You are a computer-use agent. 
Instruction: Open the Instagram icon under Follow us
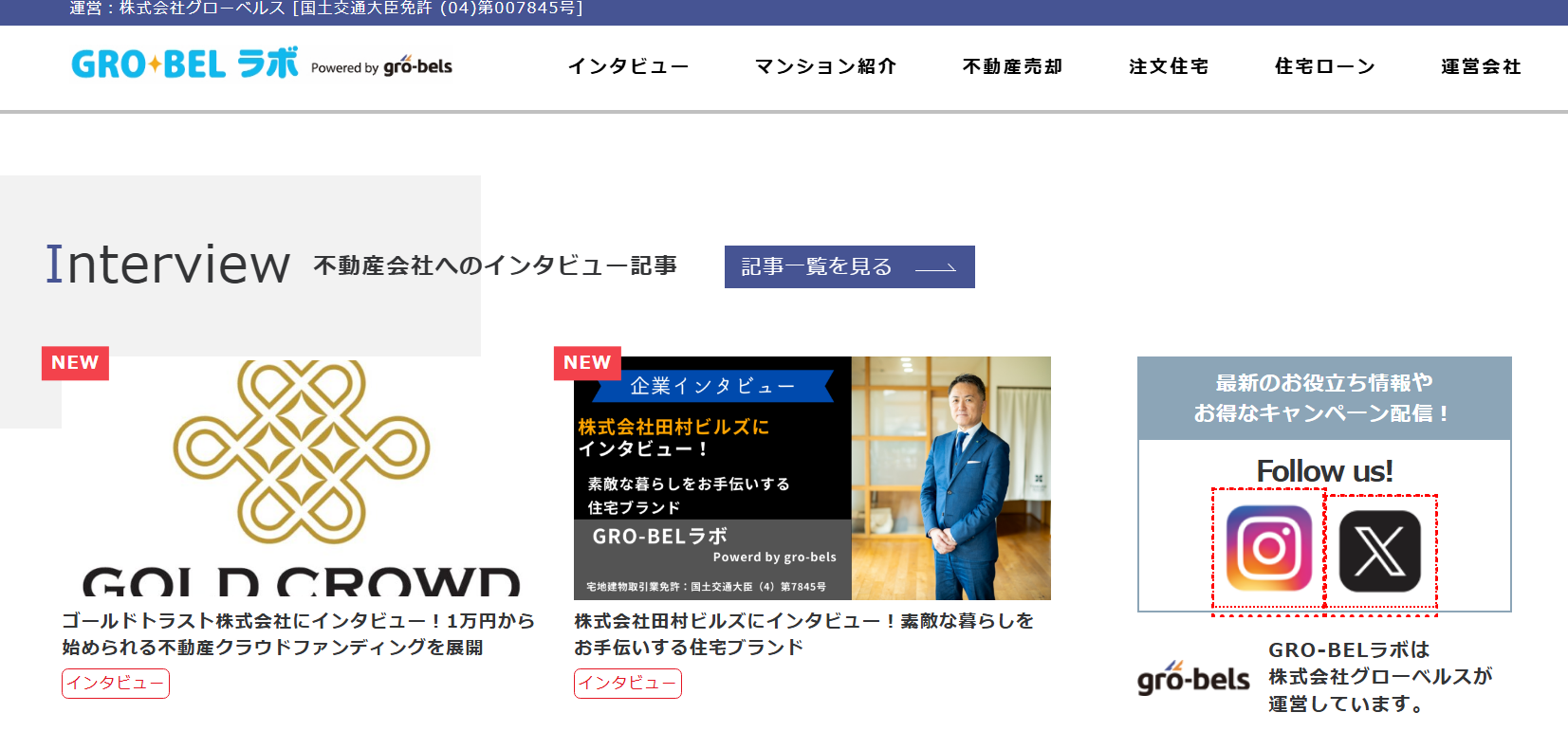[1268, 548]
